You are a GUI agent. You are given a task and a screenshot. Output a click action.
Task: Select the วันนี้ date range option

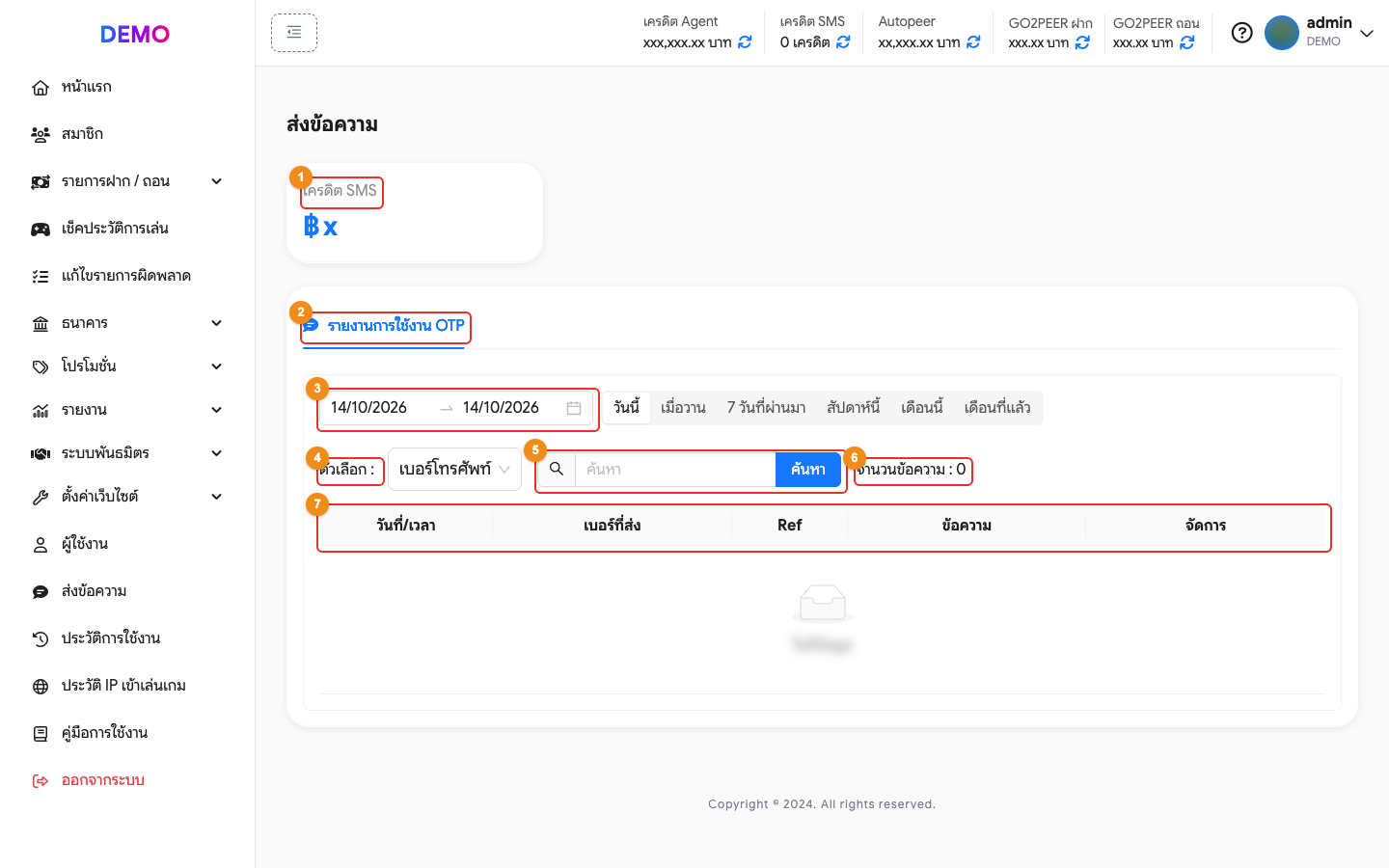(627, 408)
